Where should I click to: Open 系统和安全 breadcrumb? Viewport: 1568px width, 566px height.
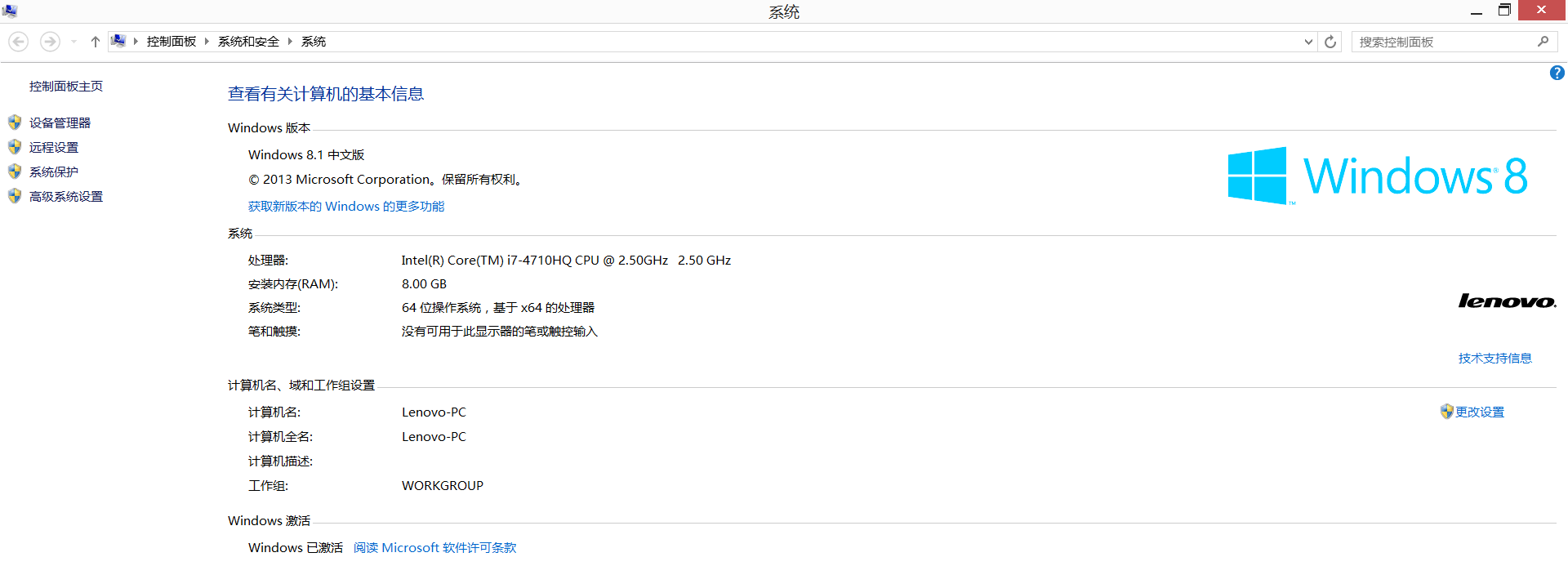248,42
